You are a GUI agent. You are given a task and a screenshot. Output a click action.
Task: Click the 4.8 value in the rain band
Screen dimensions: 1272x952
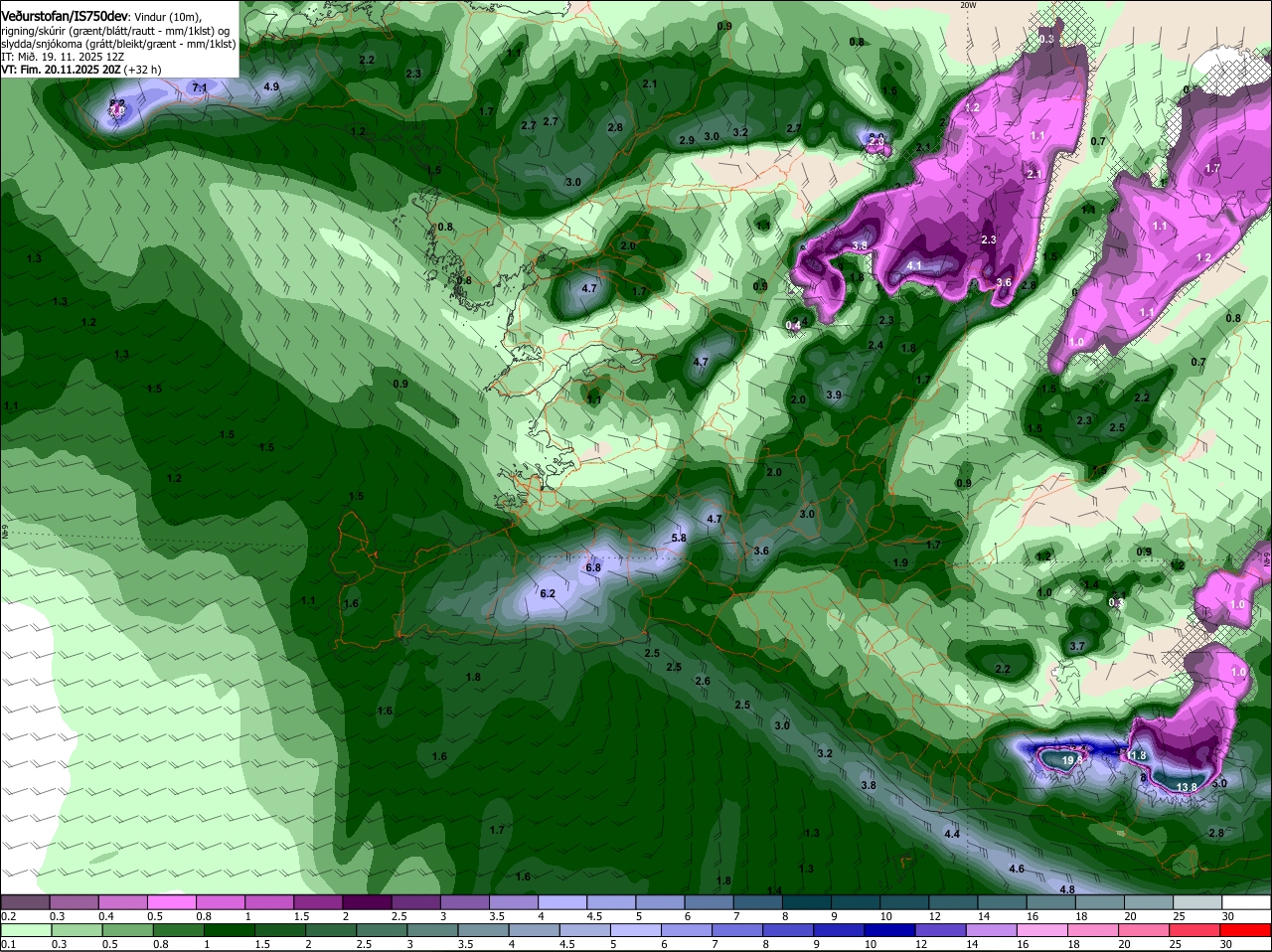pyautogui.click(x=1067, y=889)
